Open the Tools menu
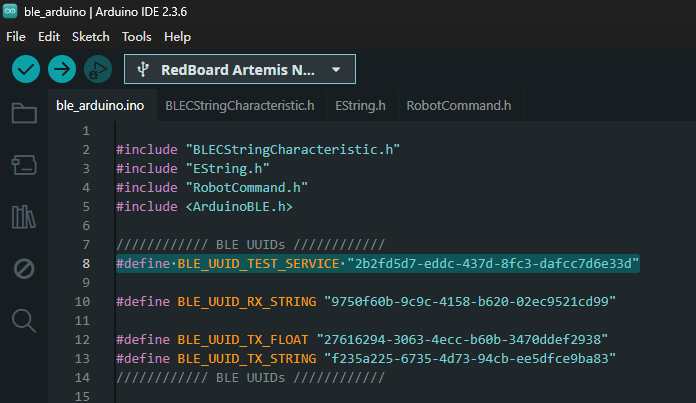Image resolution: width=696 pixels, height=403 pixels. click(136, 36)
